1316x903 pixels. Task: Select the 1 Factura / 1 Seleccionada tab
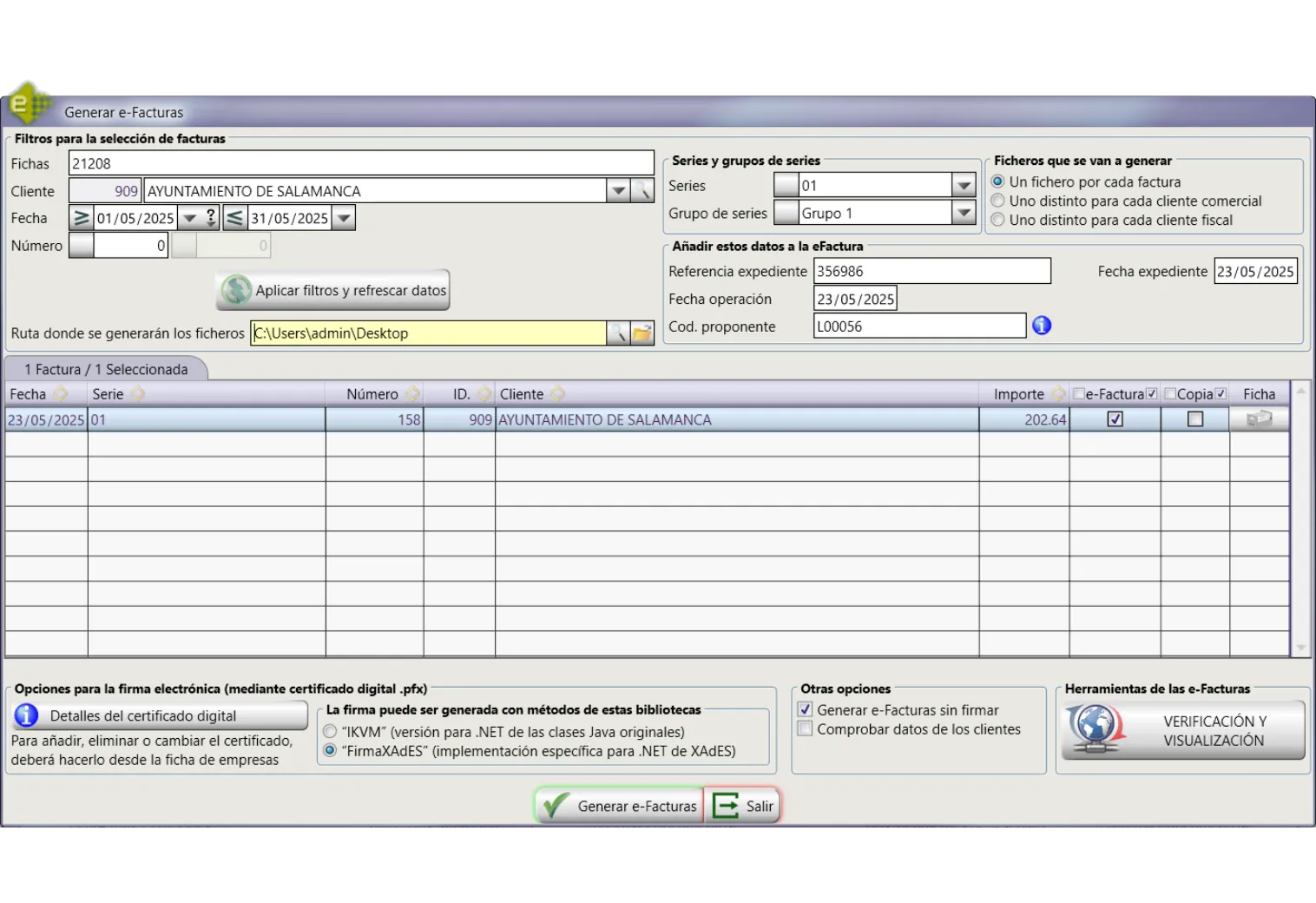106,369
